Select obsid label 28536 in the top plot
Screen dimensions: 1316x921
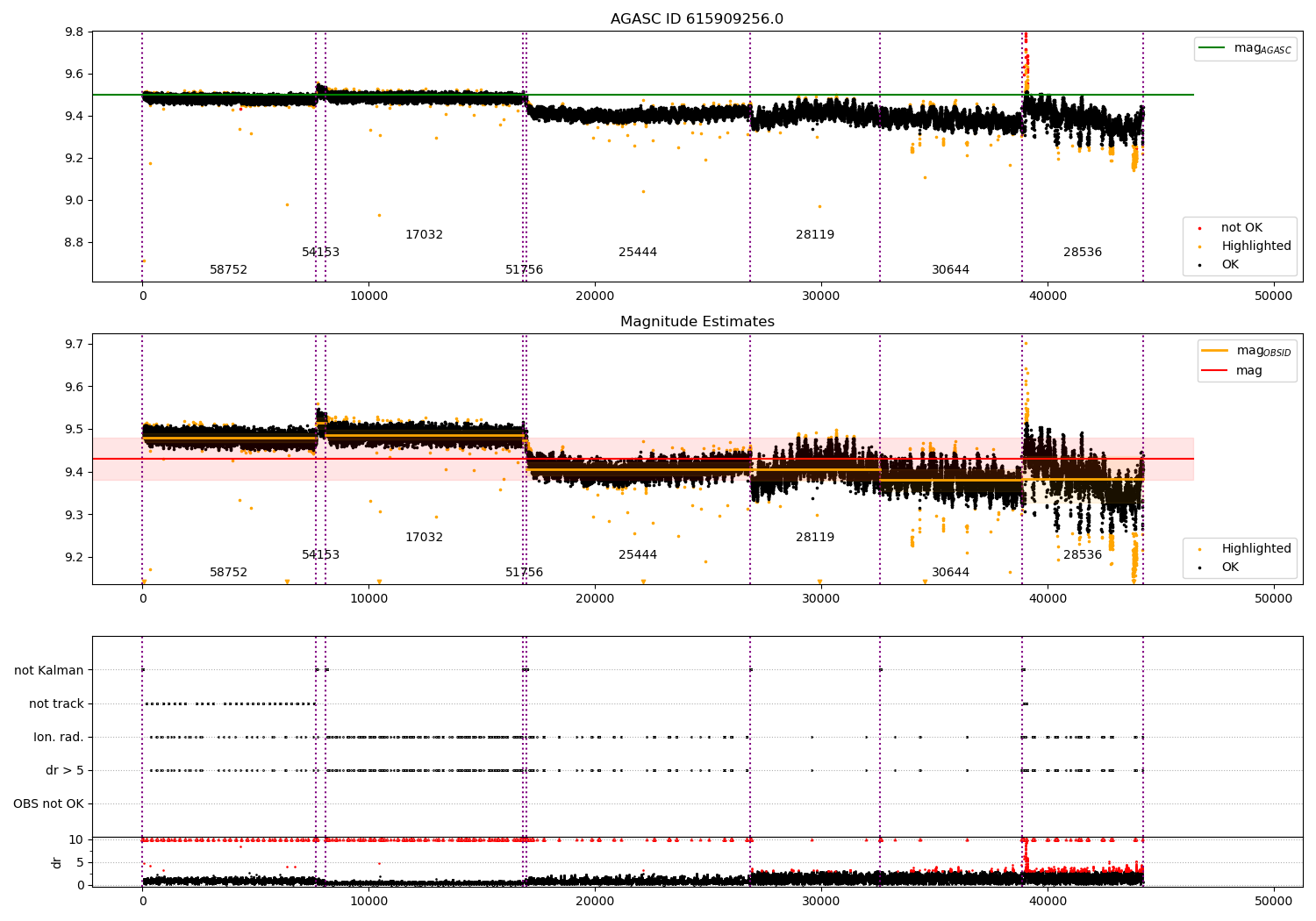pos(1083,253)
